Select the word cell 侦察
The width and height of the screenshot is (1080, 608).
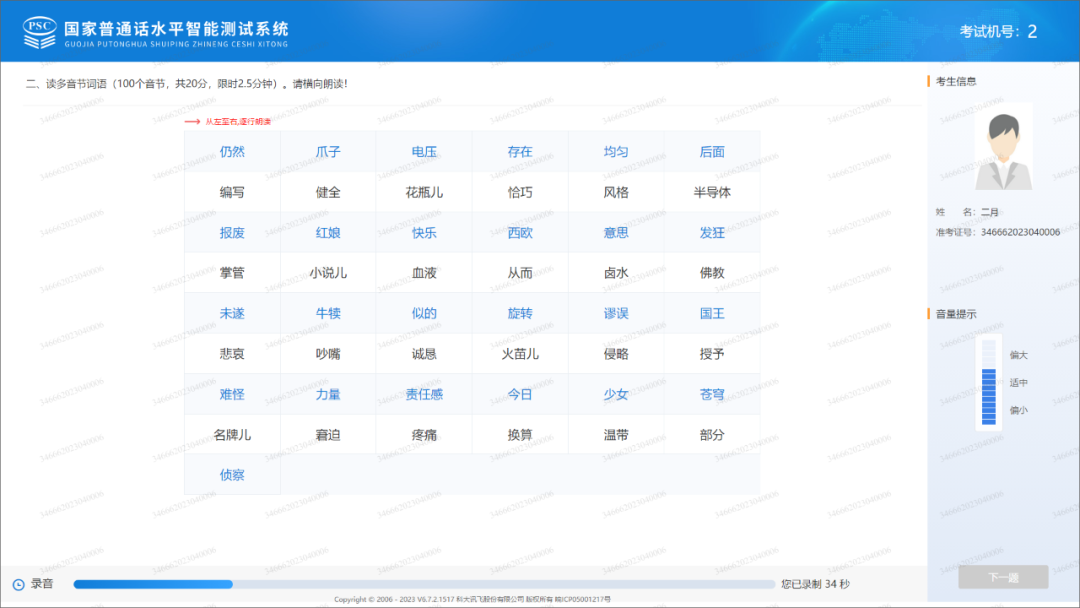pyautogui.click(x=232, y=475)
